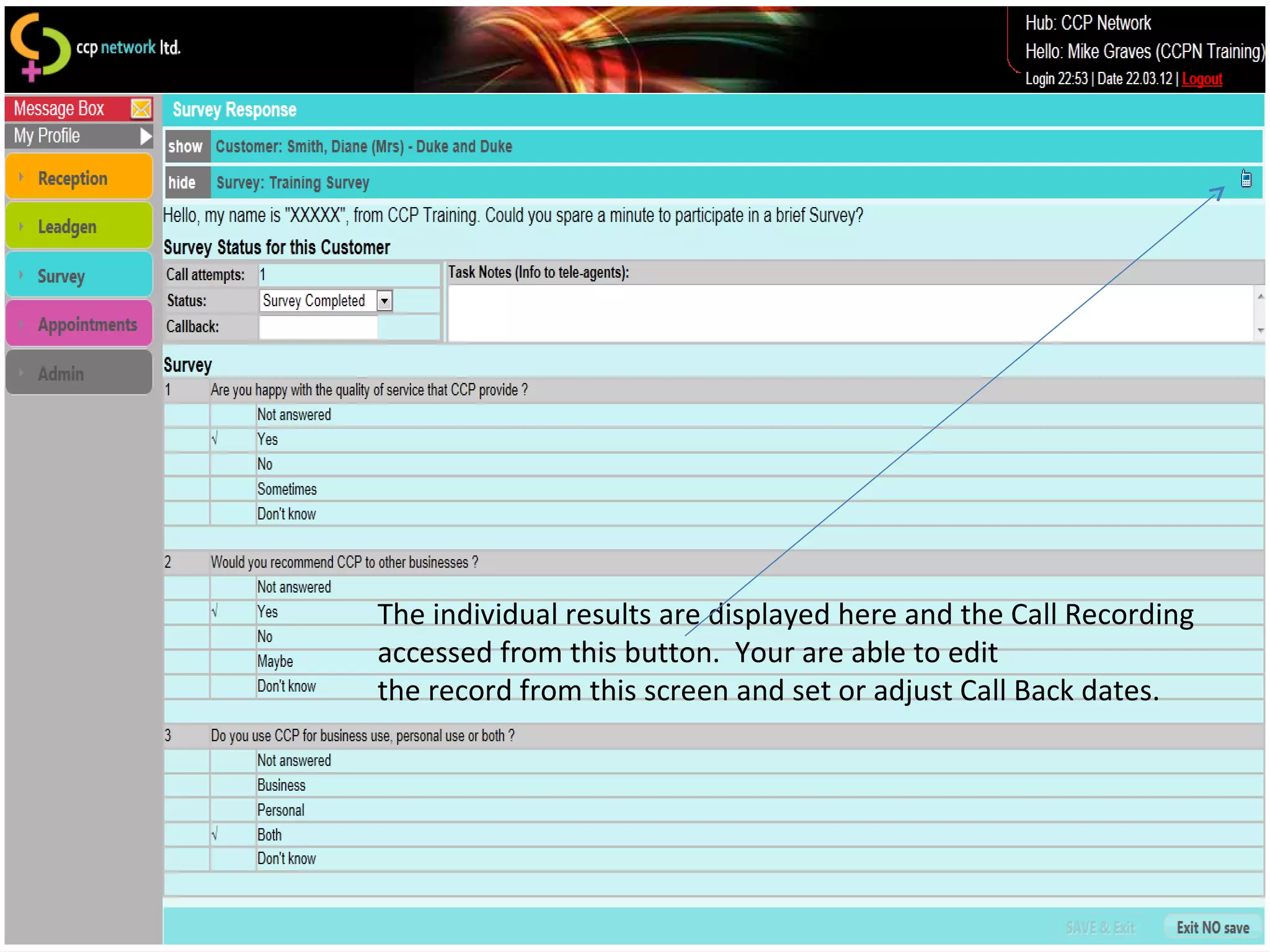This screenshot has width=1270, height=952.
Task: Show the Customer details section
Action: click(185, 147)
